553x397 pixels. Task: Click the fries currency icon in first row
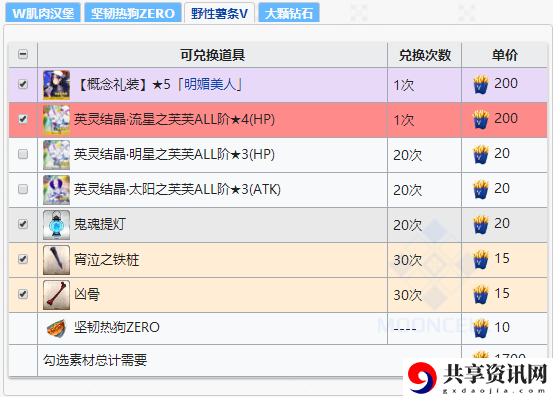[481, 85]
